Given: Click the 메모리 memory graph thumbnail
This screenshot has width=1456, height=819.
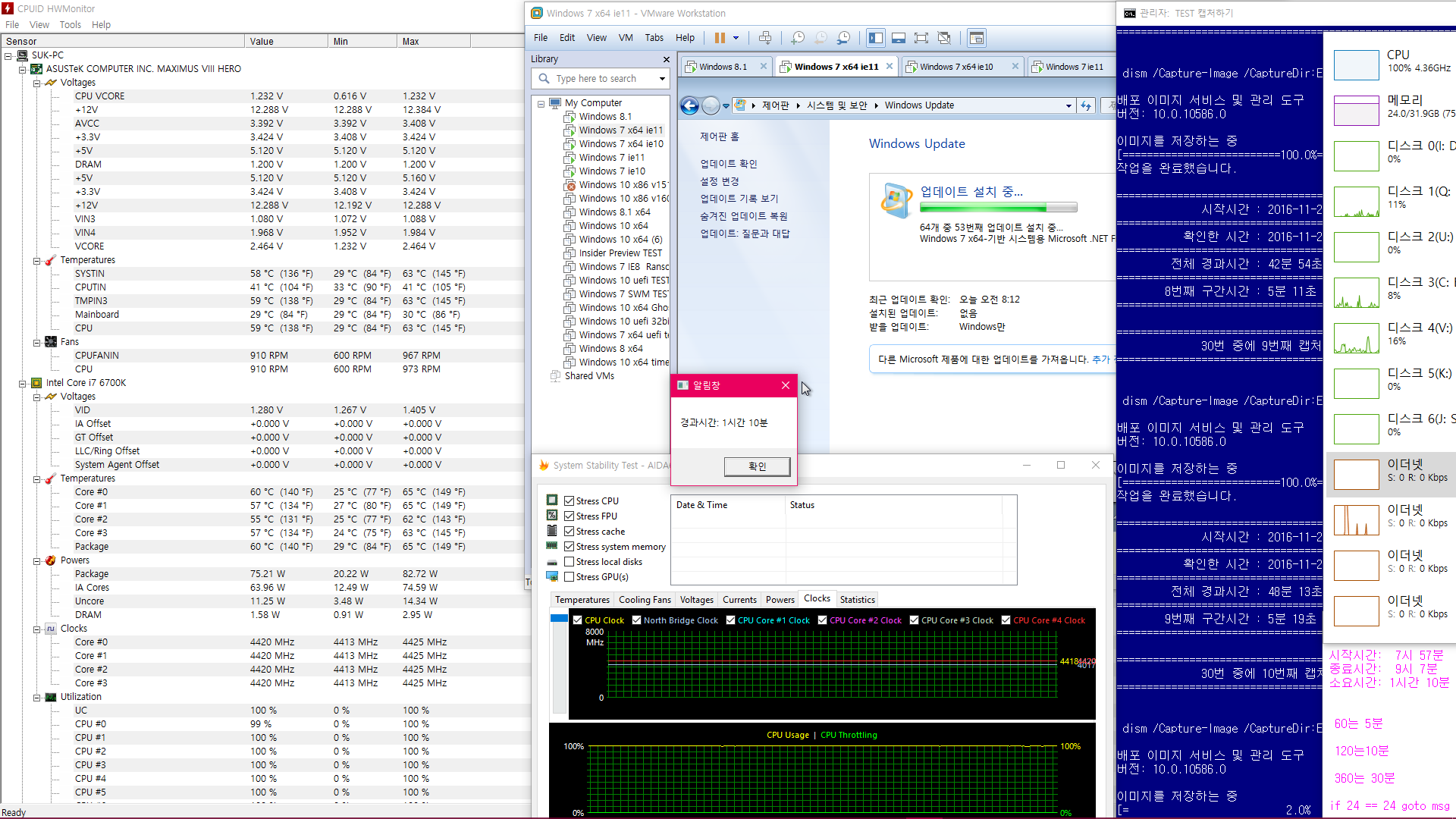Looking at the screenshot, I should coord(1357,111).
